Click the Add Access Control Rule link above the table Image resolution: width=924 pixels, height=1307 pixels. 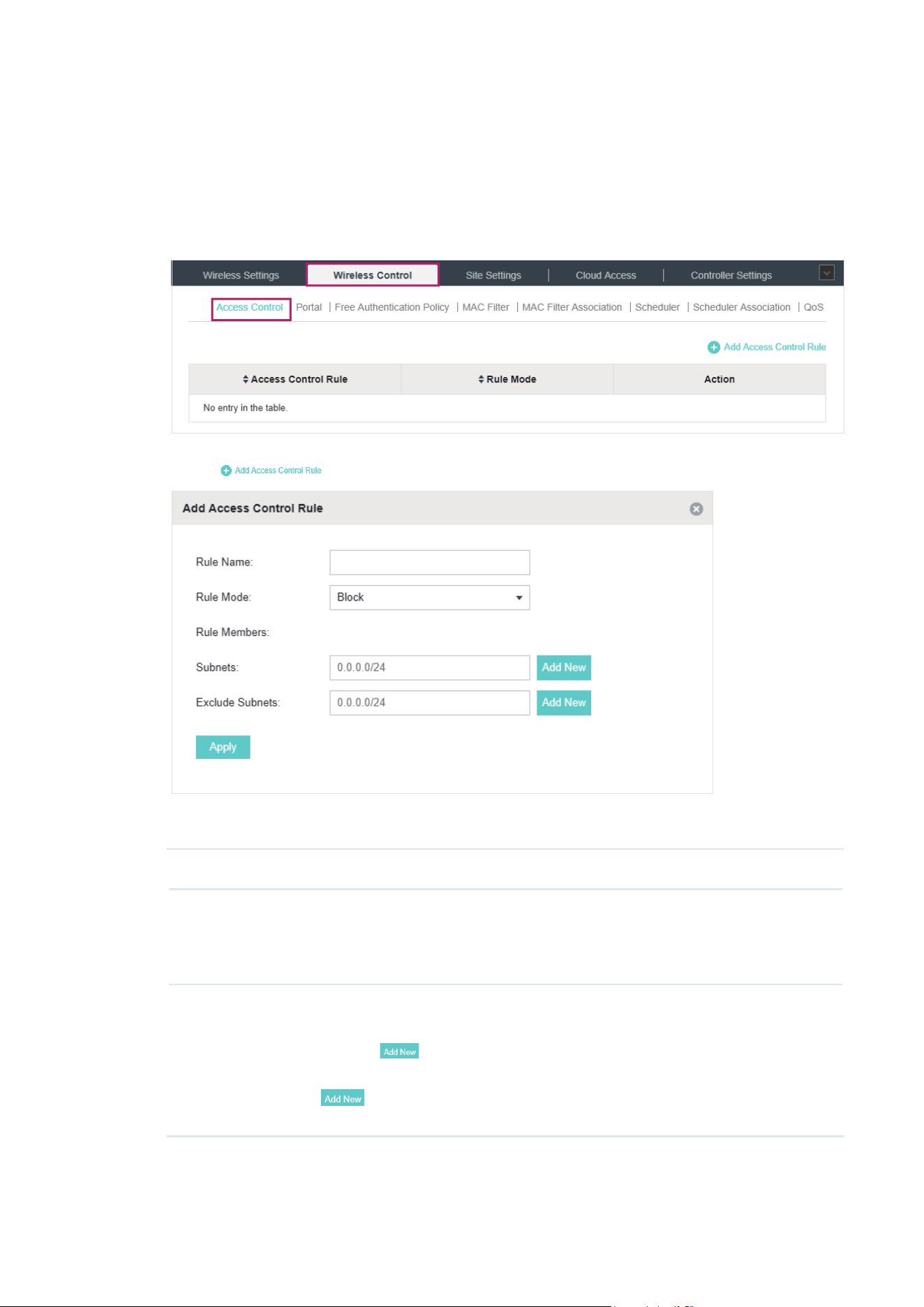(x=775, y=347)
